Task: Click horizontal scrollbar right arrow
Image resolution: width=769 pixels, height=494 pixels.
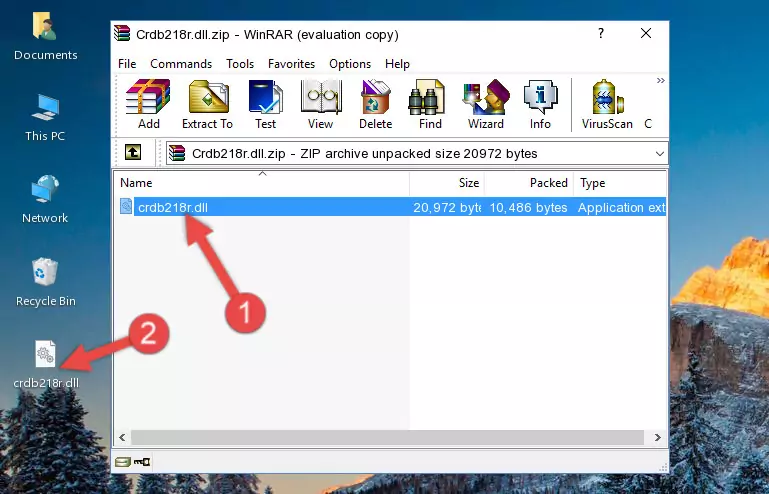Action: 658,438
